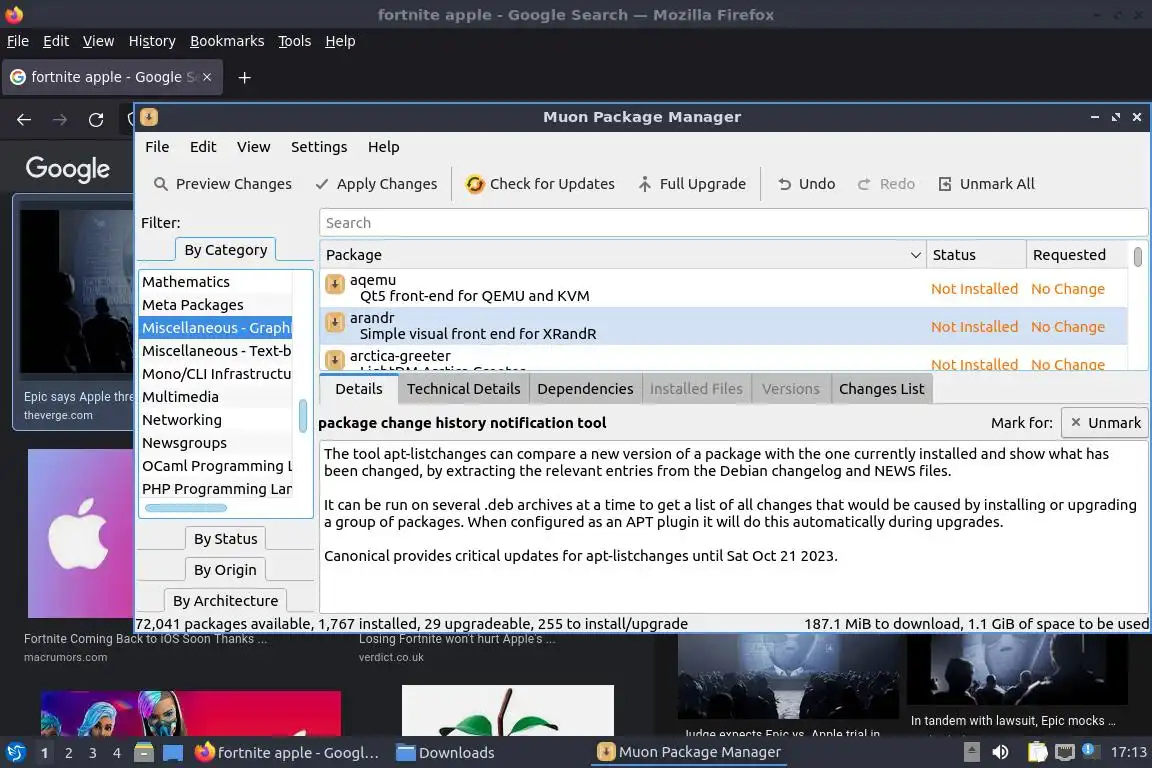Open the start menu in taskbar
1152x768 pixels.
click(x=15, y=753)
